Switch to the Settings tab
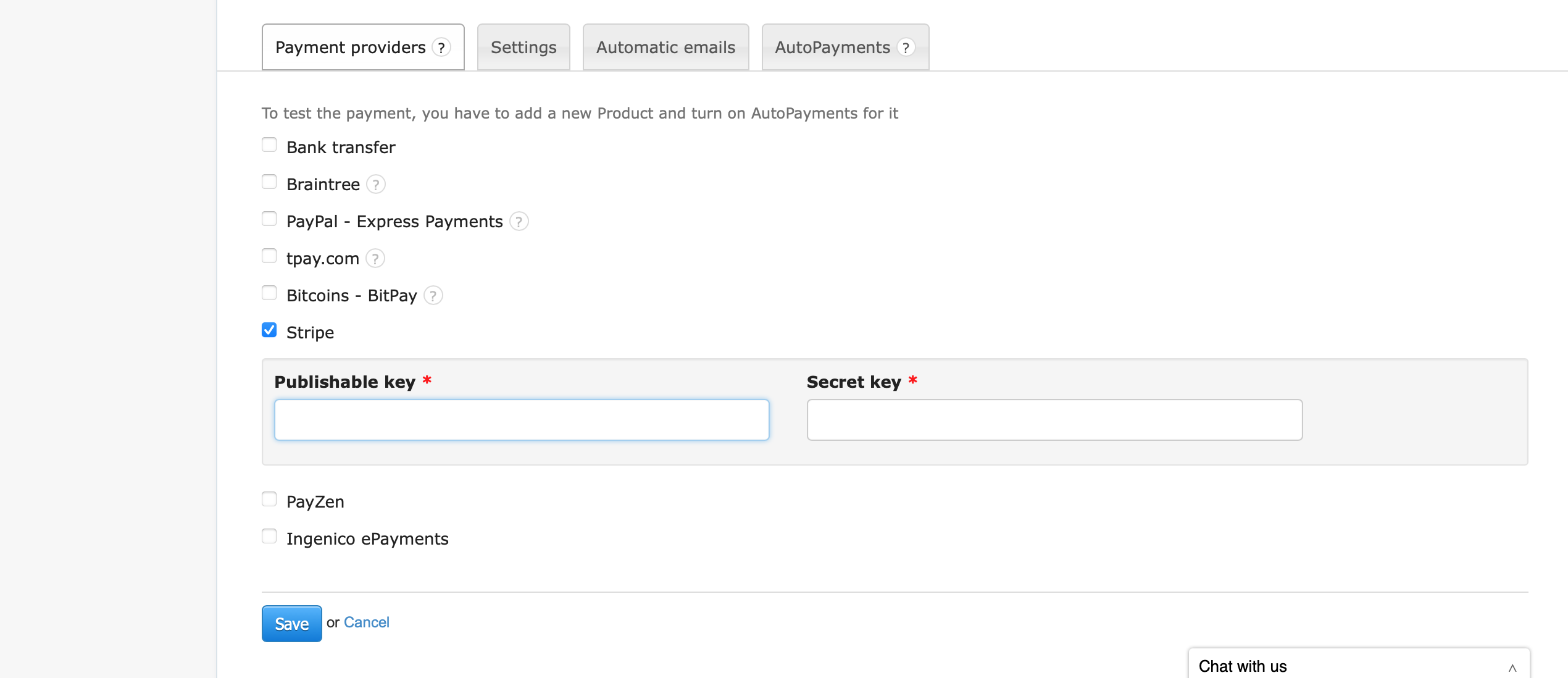1568x678 pixels. tap(523, 47)
